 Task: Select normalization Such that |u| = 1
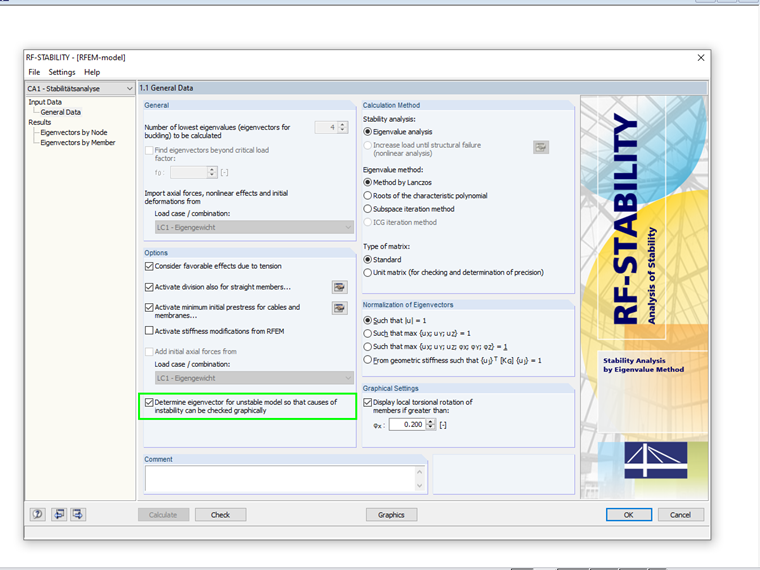tap(367, 320)
